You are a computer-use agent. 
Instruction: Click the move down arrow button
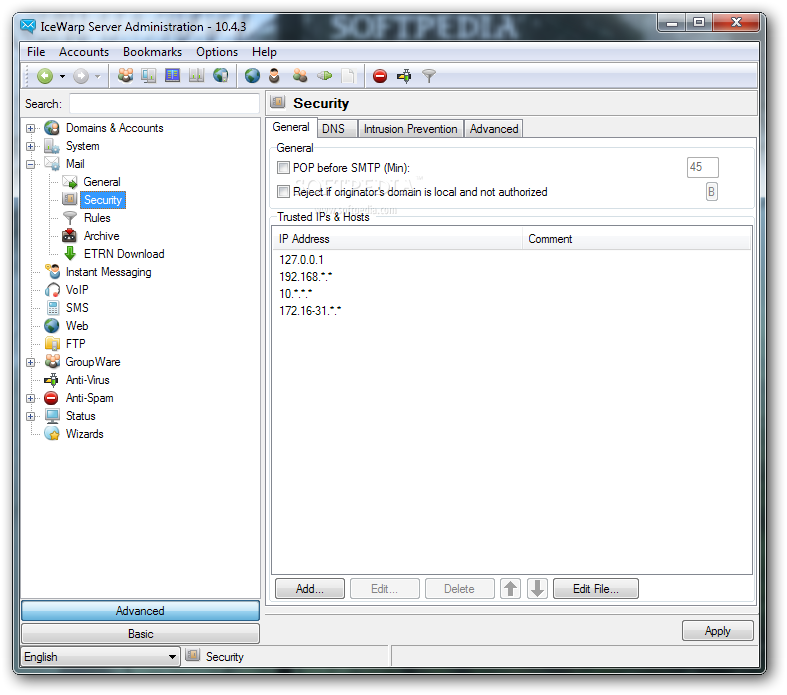click(x=537, y=589)
